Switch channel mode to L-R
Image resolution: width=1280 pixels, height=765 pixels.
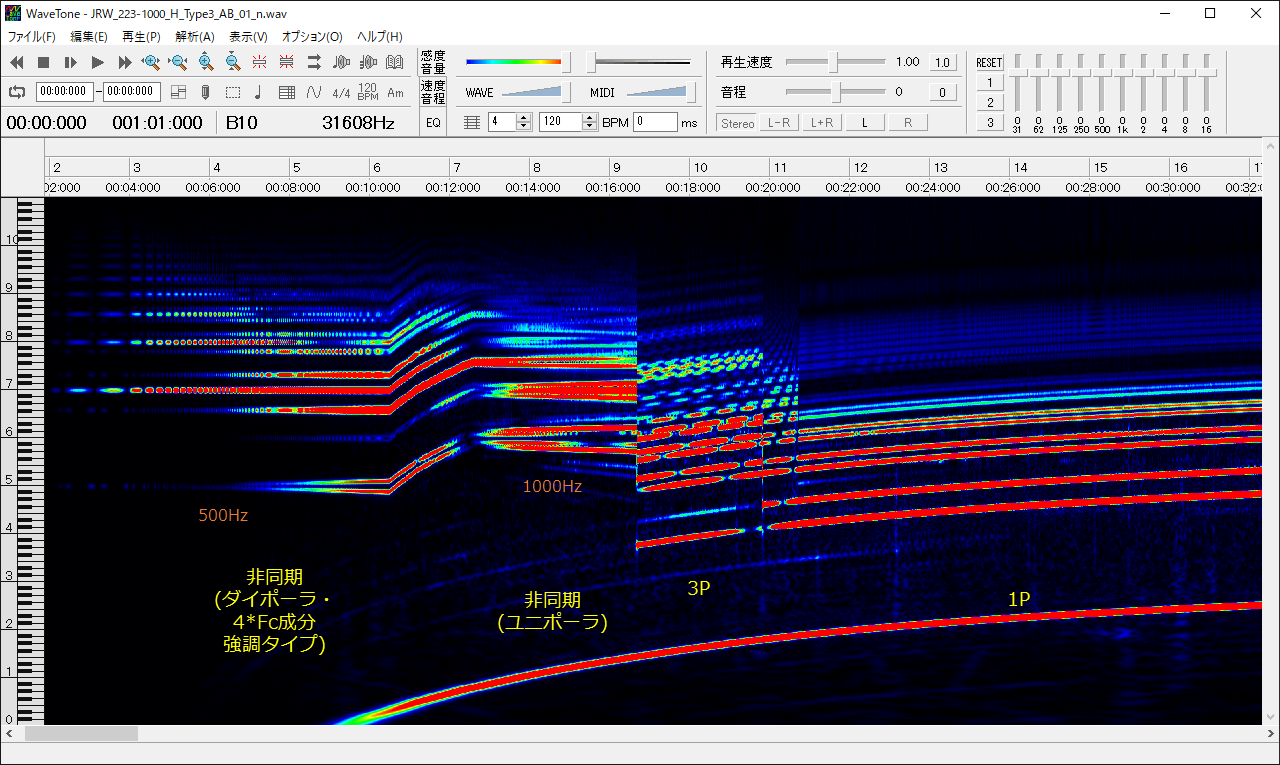coord(778,123)
